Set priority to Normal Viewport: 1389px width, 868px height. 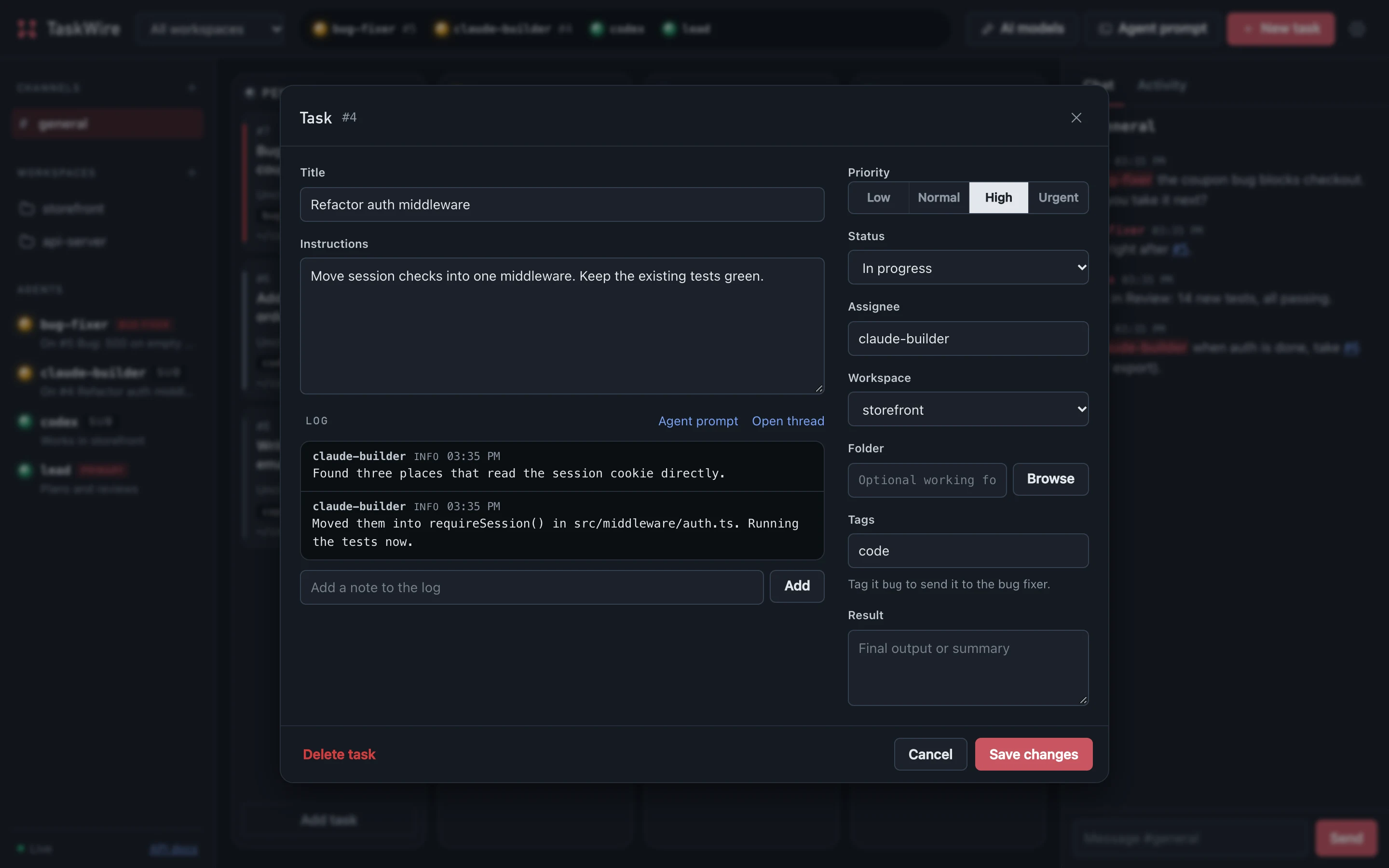tap(939, 198)
